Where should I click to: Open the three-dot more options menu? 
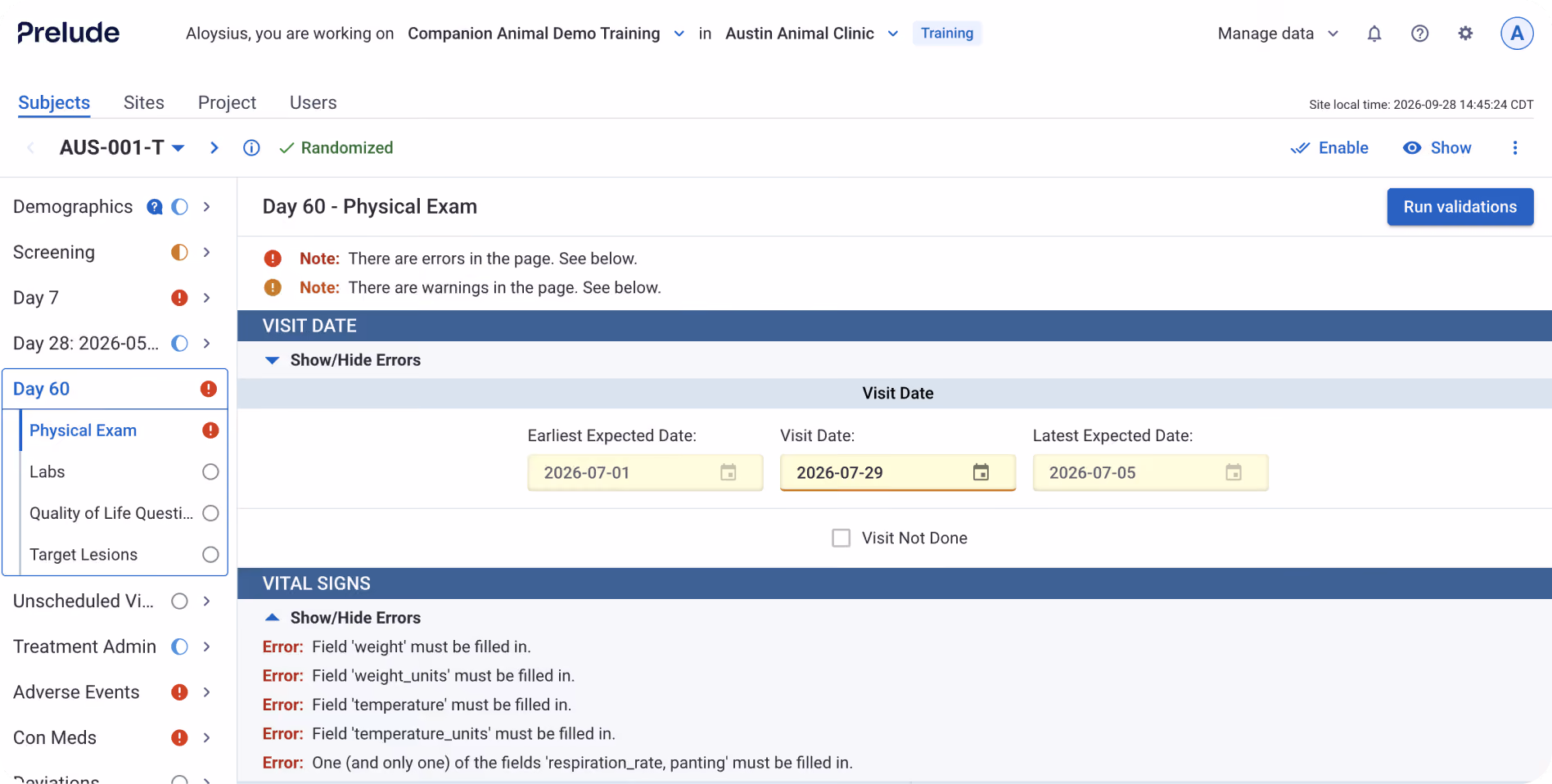point(1515,148)
